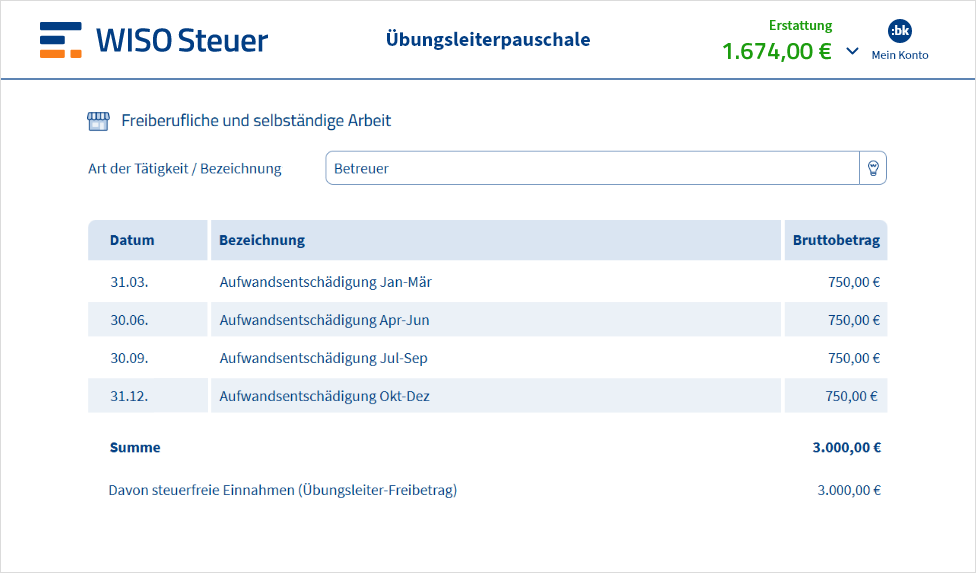Focus the Art der Tätigkeit input field

pyautogui.click(x=592, y=168)
